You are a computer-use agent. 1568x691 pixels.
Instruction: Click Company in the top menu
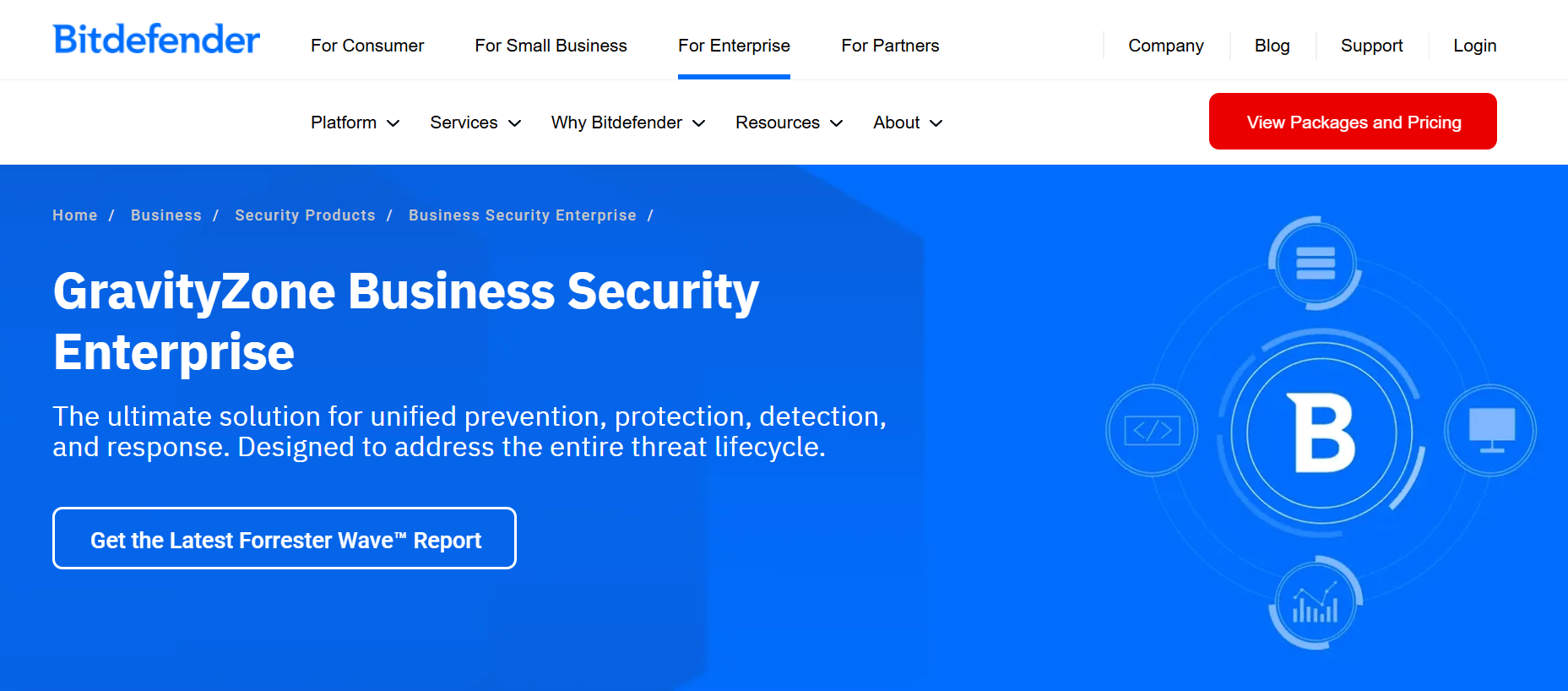point(1165,46)
